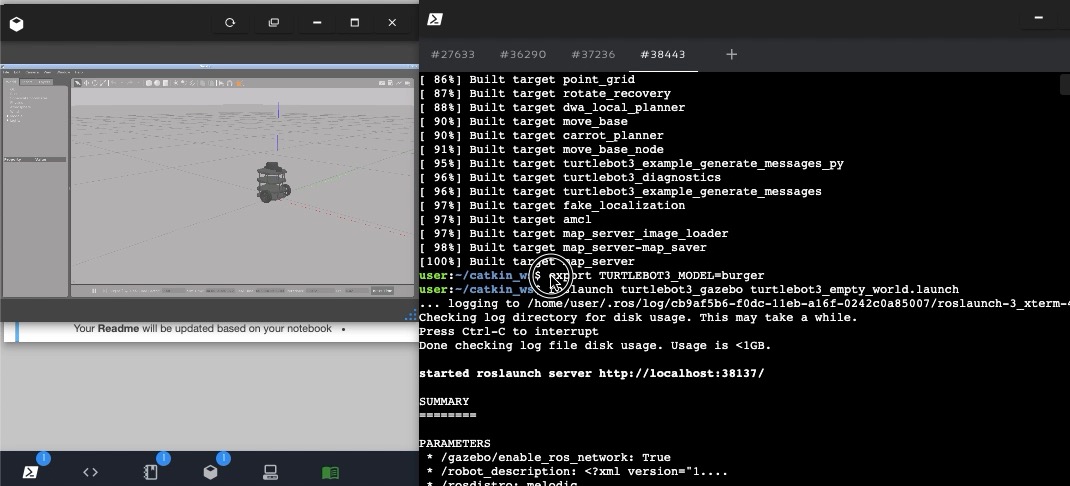
Task: Expand the Models node in Gazebo tree
Action: [8, 116]
